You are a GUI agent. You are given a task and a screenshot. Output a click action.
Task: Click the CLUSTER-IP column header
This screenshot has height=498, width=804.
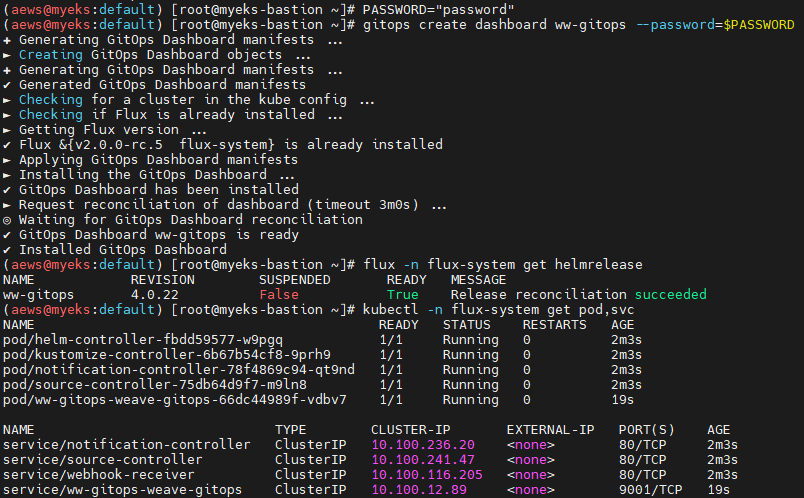pos(410,429)
